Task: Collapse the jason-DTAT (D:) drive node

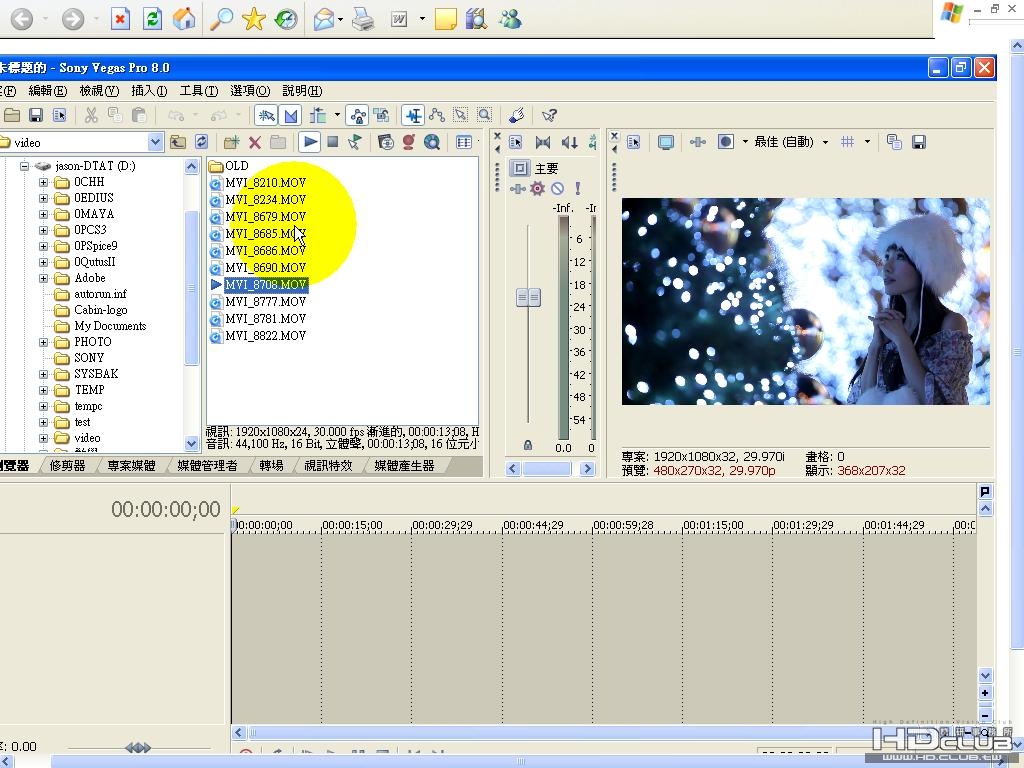Action: pos(25,166)
